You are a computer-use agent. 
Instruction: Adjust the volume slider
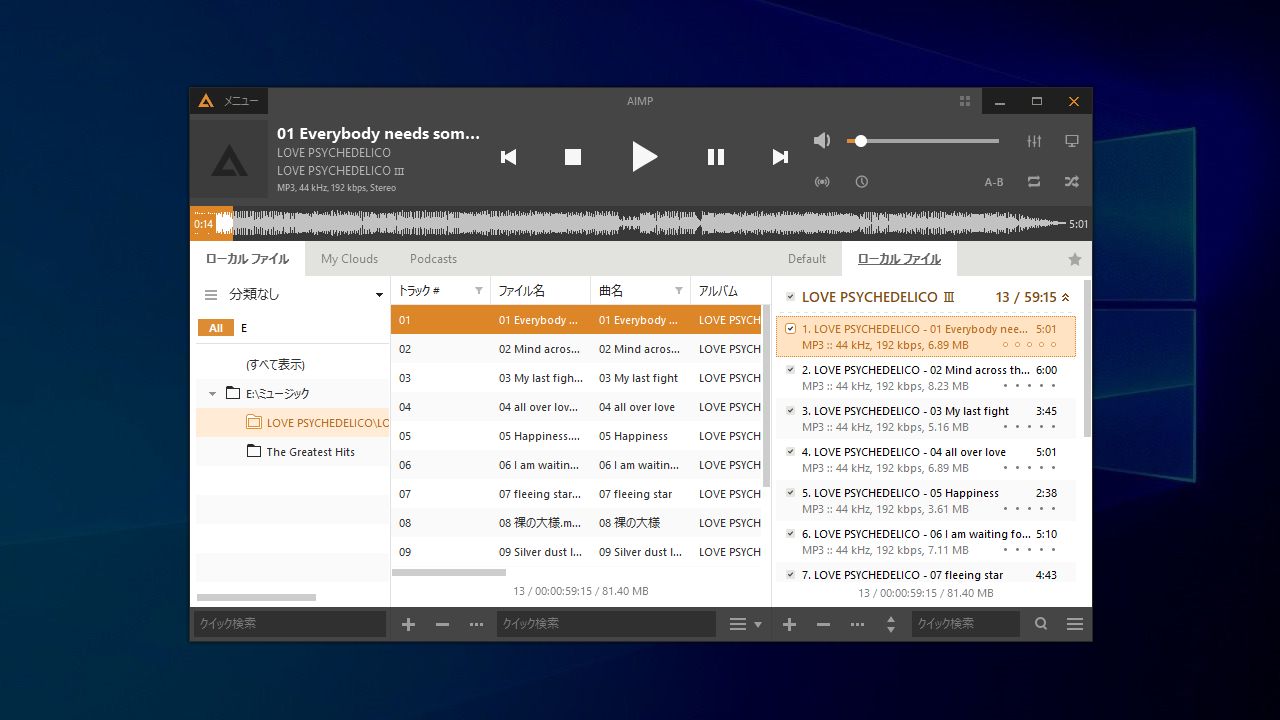pyautogui.click(x=922, y=141)
